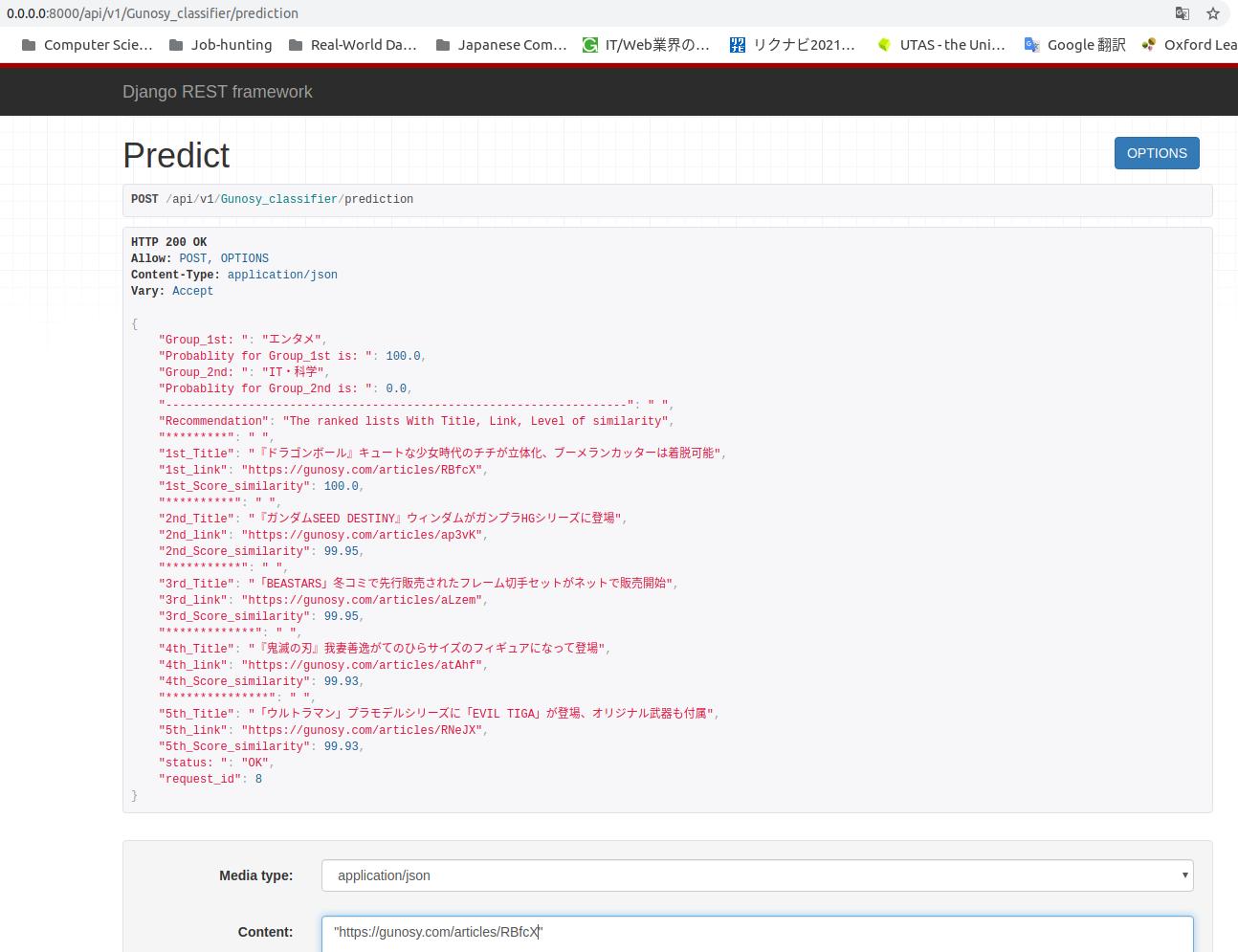Click the 5th_Title ウルトラマン text

click(x=481, y=714)
